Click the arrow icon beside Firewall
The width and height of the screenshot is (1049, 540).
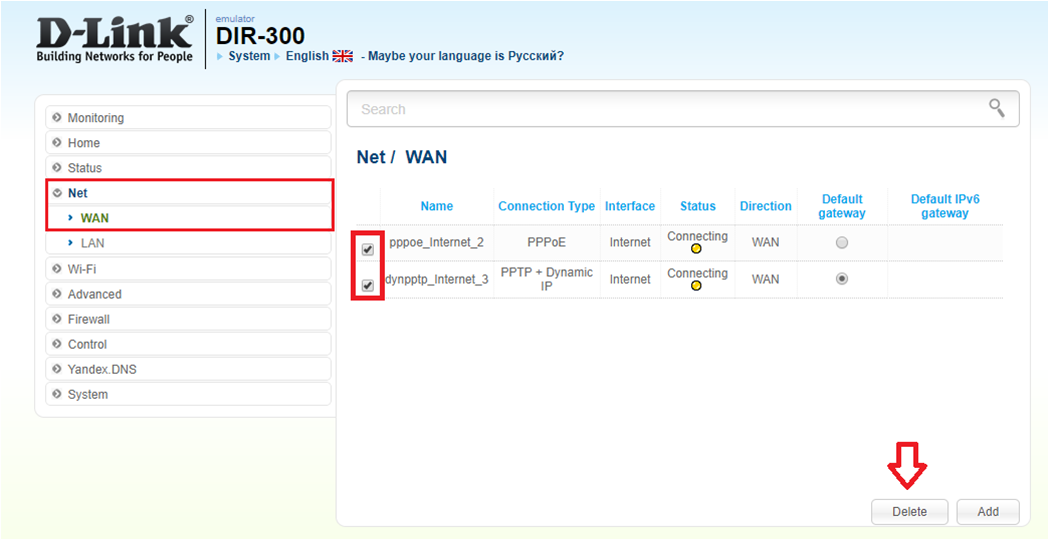[x=57, y=319]
